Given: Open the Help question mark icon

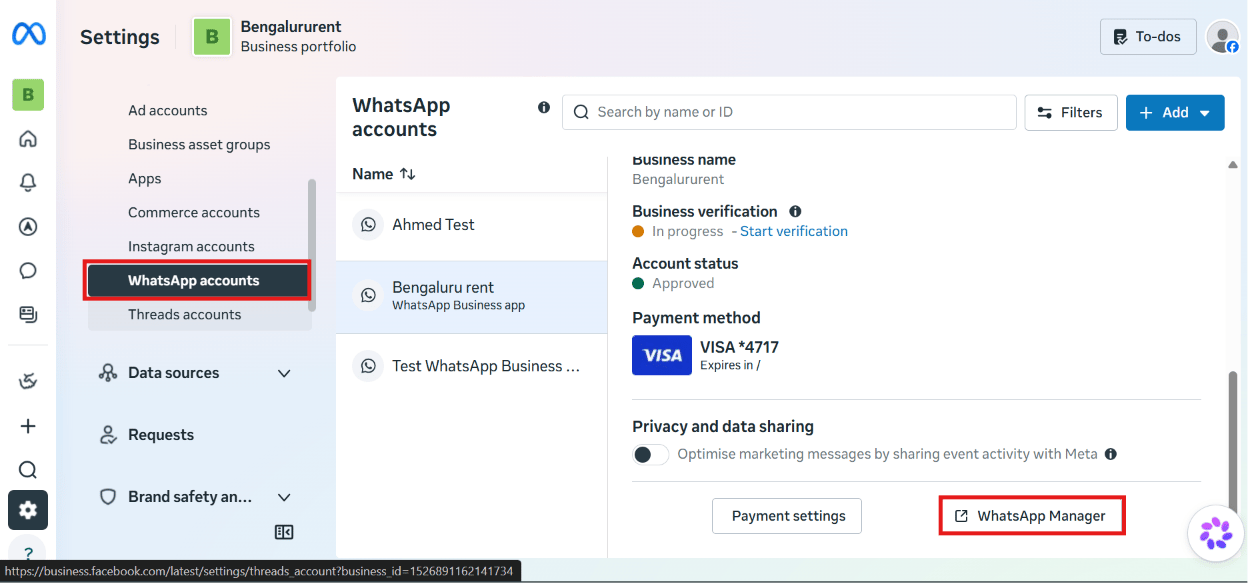Looking at the screenshot, I should click(x=28, y=552).
